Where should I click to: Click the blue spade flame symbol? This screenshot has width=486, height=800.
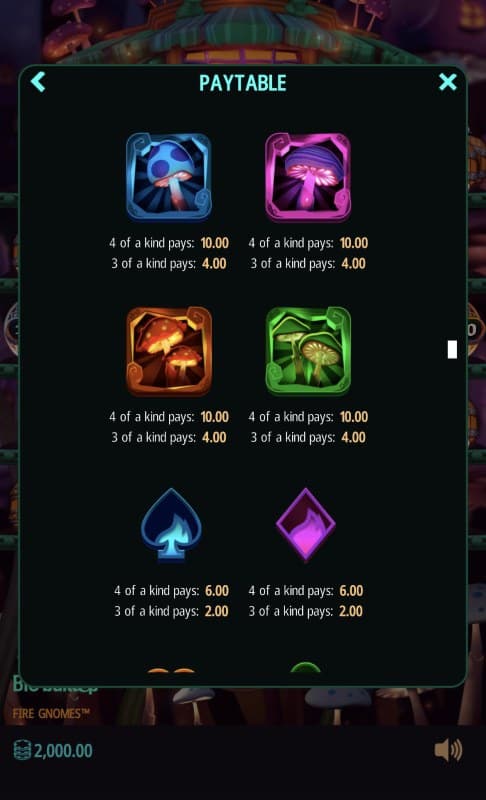click(x=171, y=525)
